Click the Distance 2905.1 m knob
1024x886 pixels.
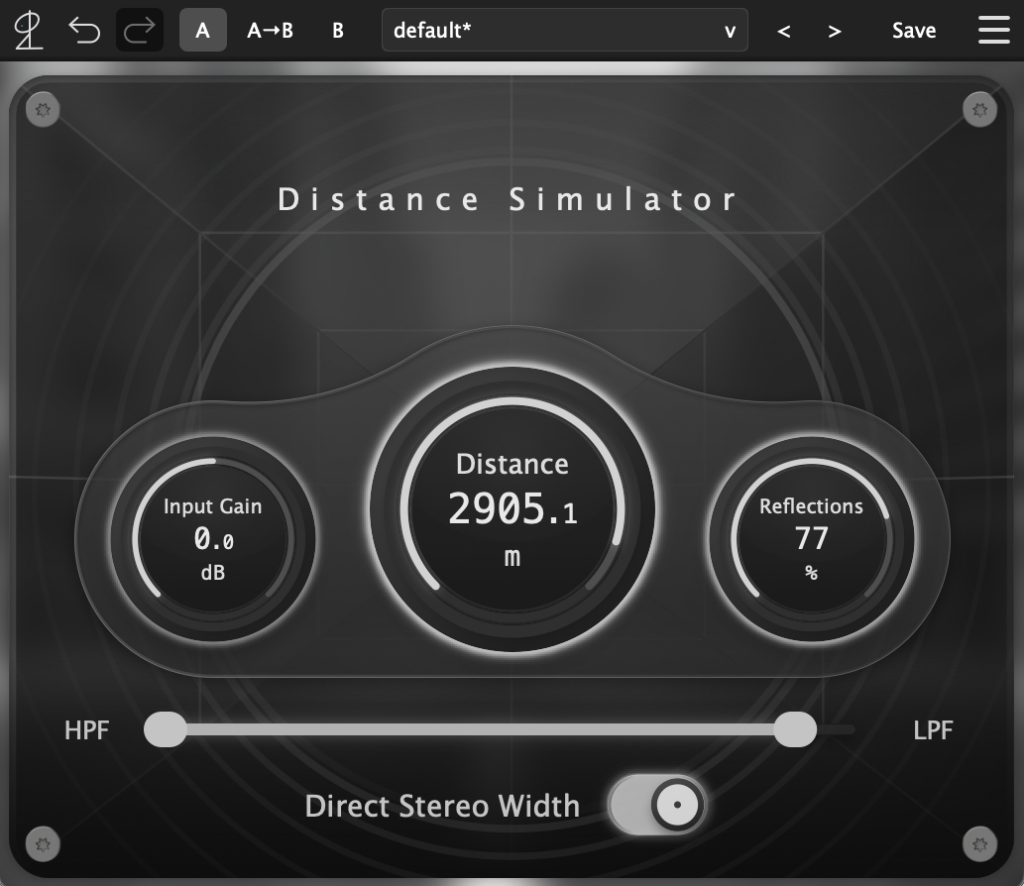pyautogui.click(x=513, y=509)
